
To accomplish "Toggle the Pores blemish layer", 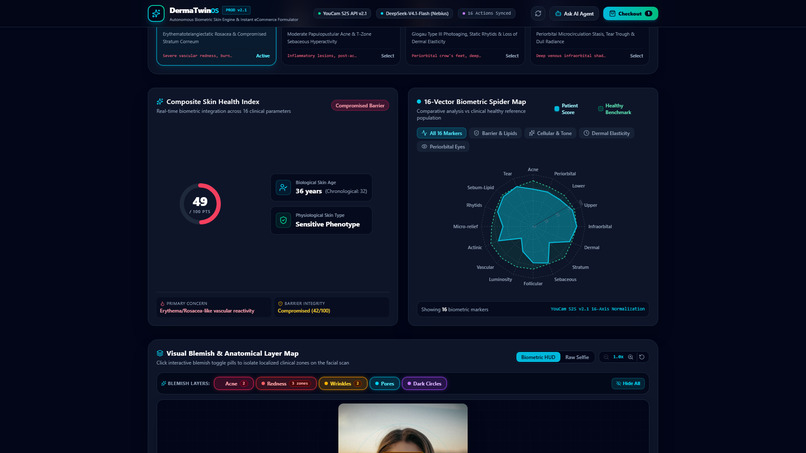I will click(x=384, y=384).
